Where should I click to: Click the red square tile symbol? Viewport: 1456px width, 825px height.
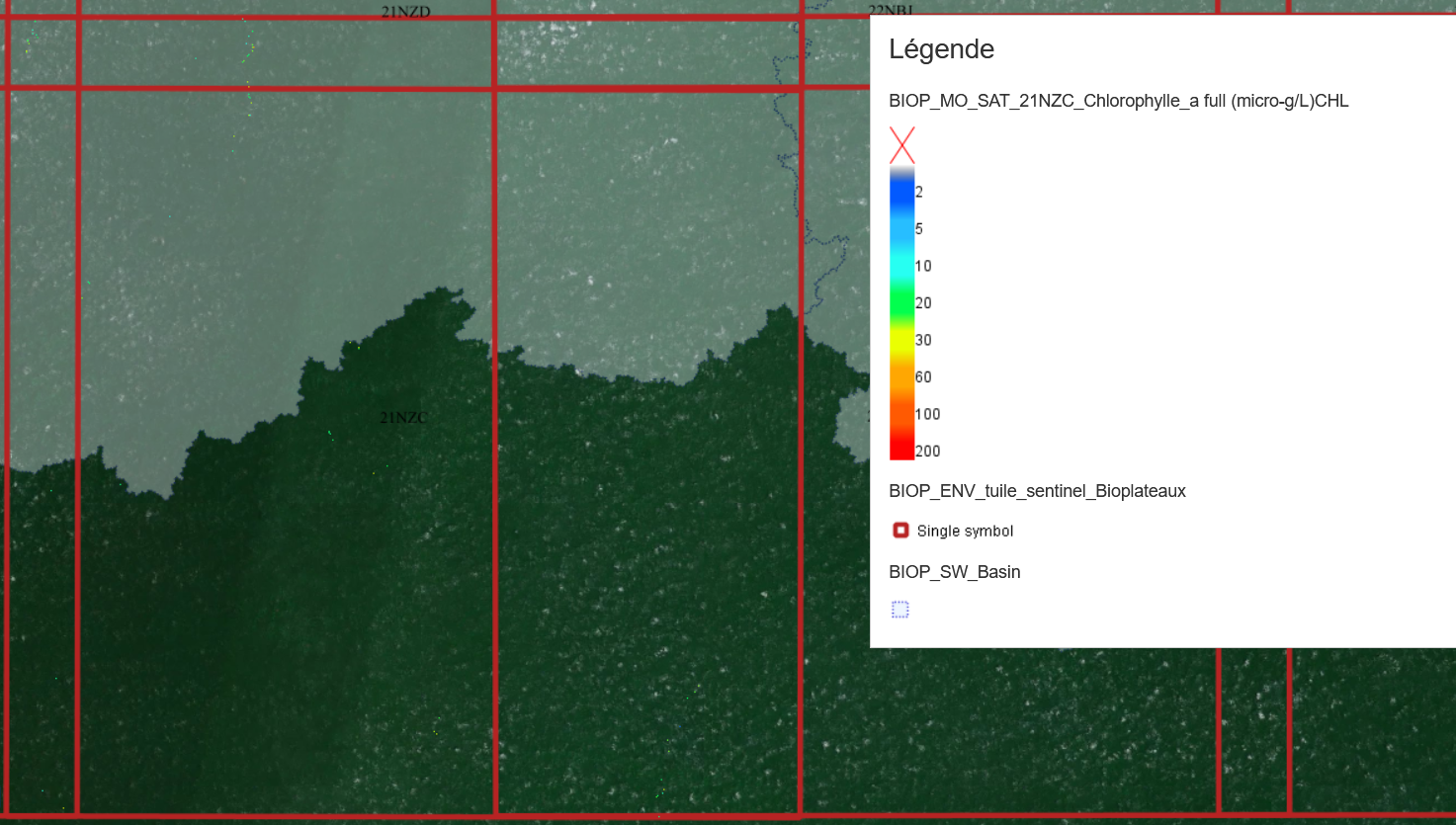pos(900,531)
